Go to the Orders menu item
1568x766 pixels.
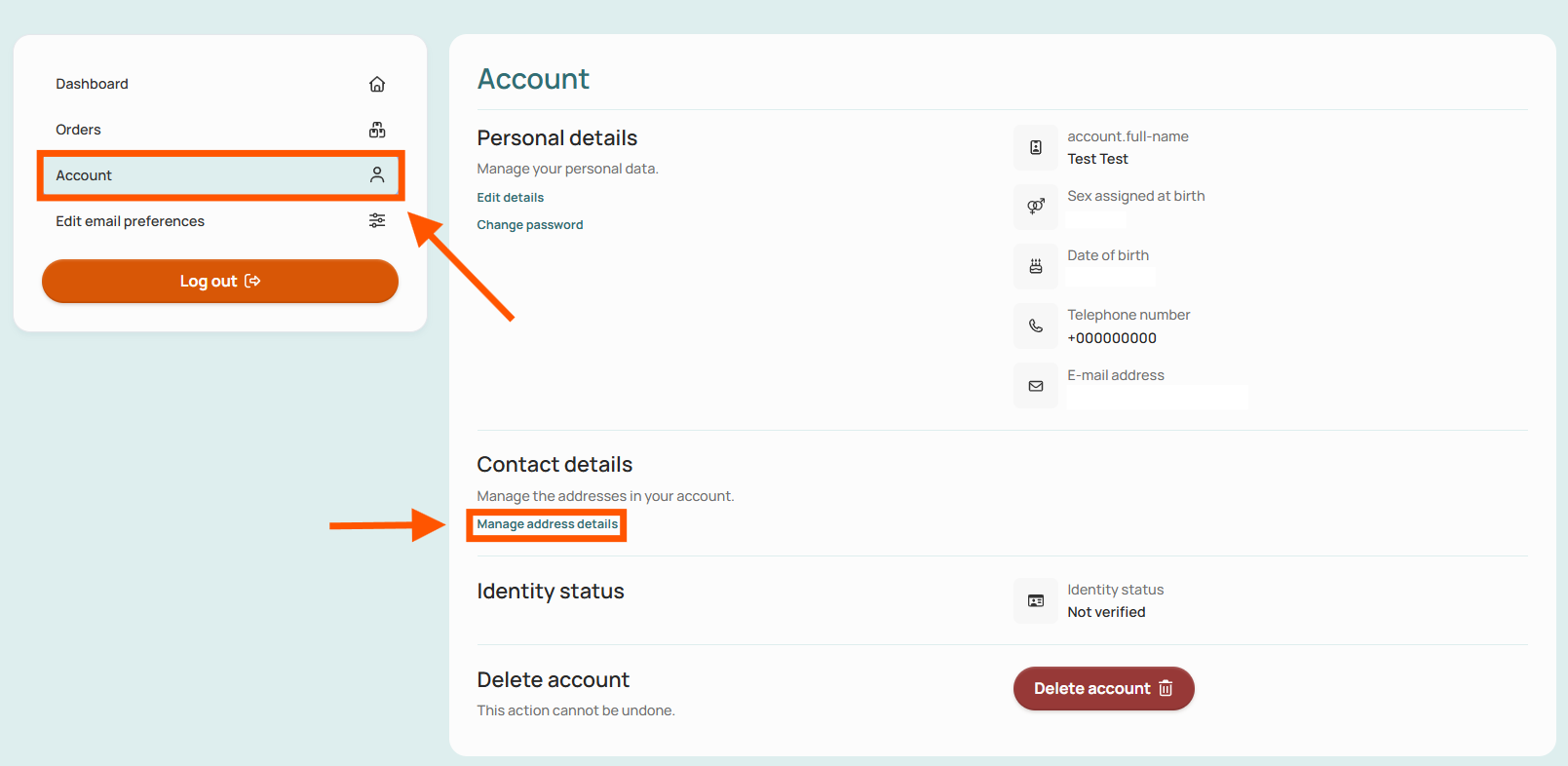(220, 130)
